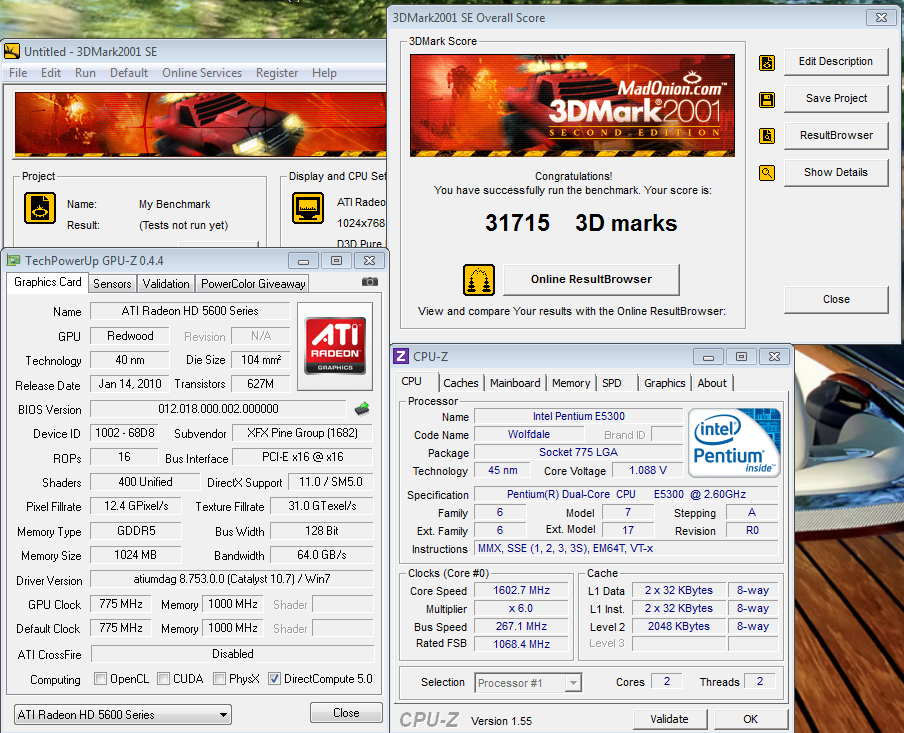
Task: Select the Graphics Card tab in GPU-Z
Action: 48,282
